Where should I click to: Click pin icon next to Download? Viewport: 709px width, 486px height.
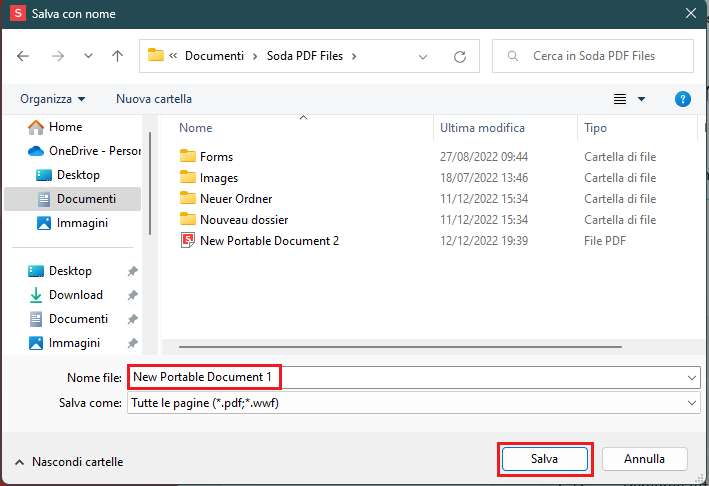tap(132, 295)
